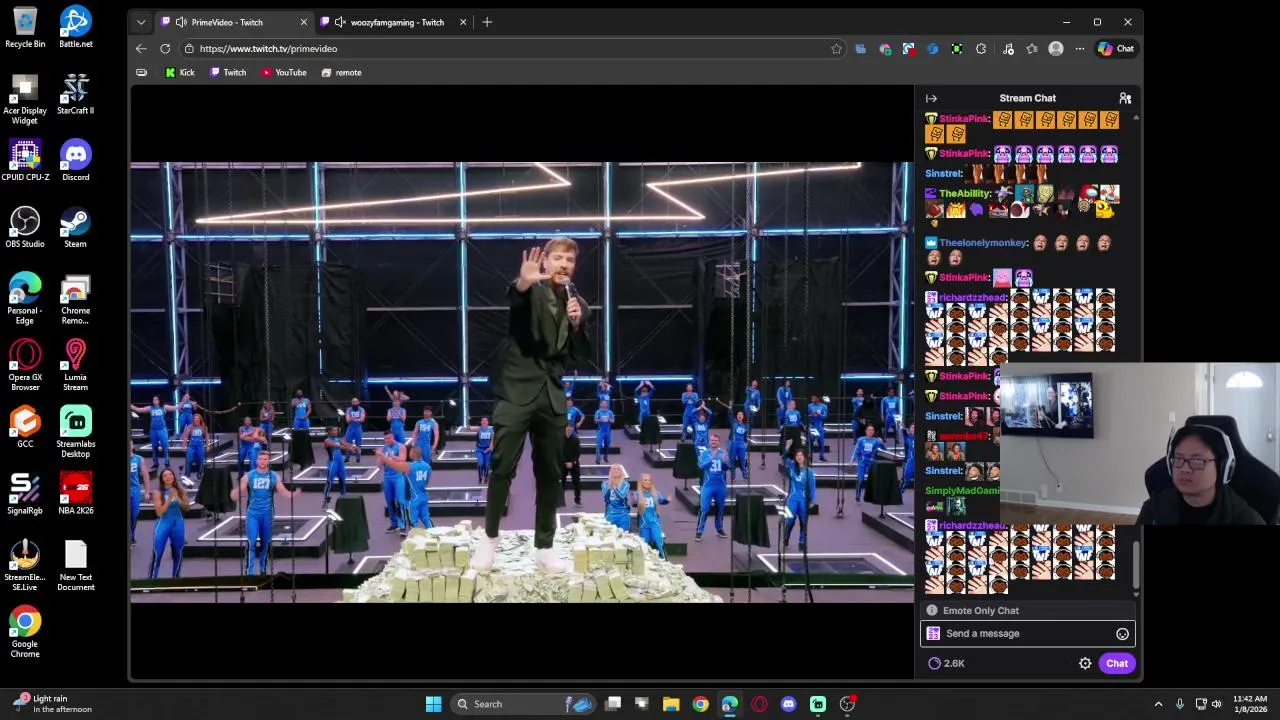
Task: Select the SignalRgb desktop icon
Action: coord(25,493)
